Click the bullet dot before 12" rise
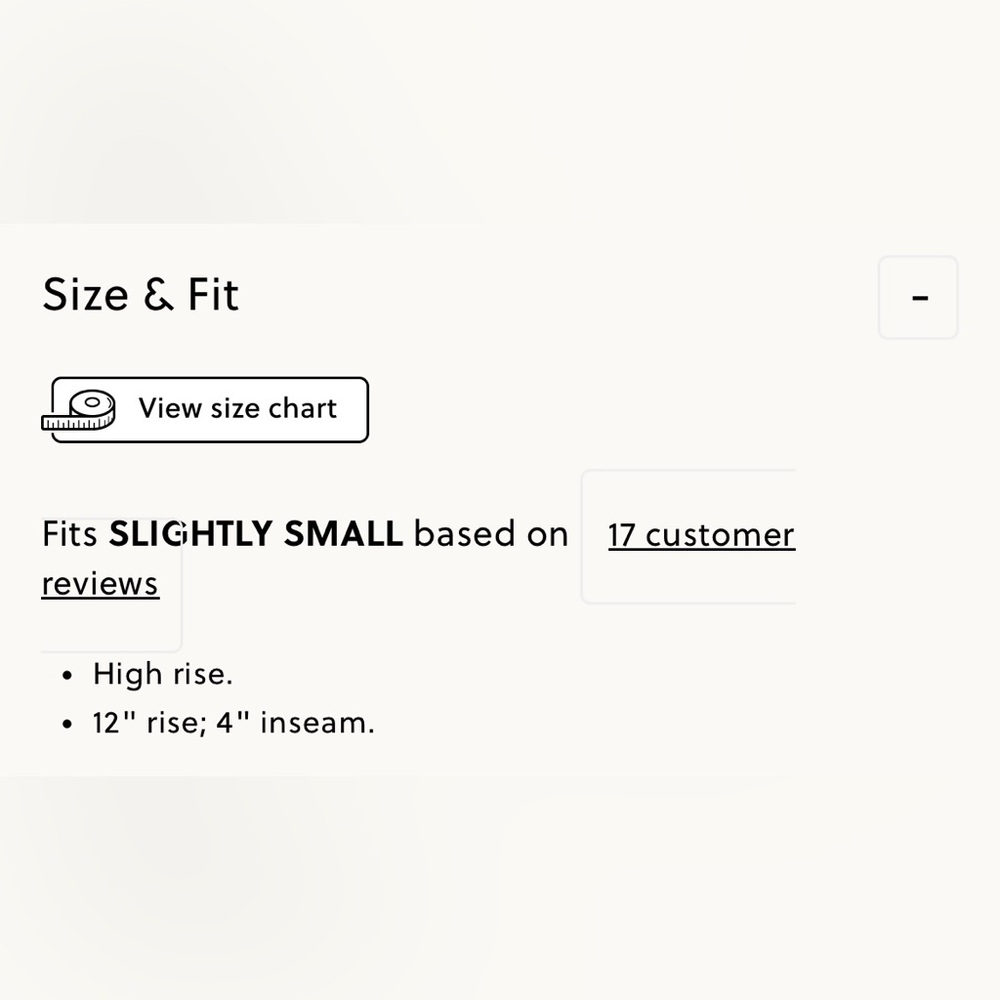 pos(67,724)
